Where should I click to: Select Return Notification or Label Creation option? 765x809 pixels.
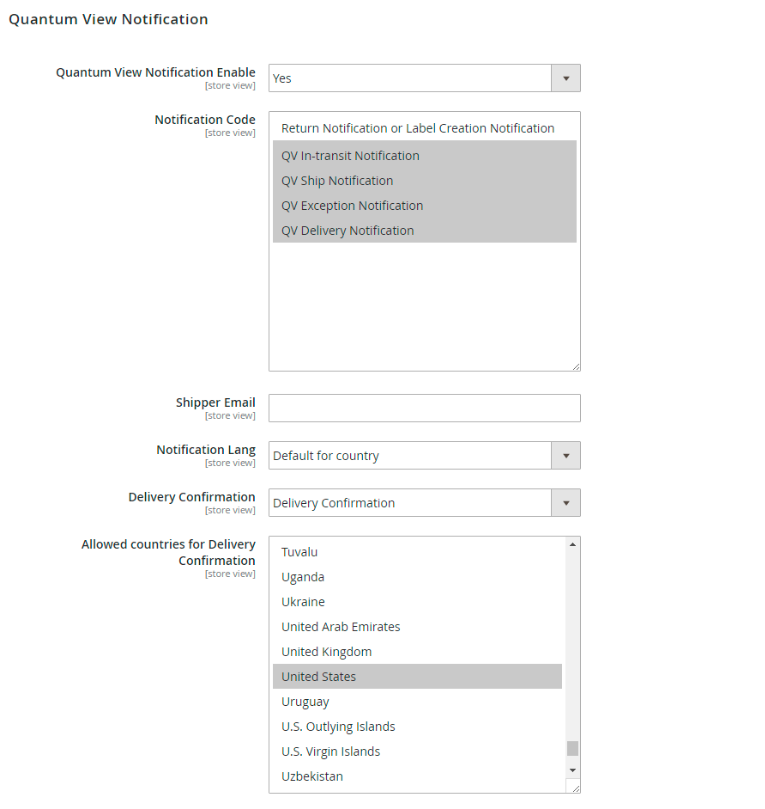(417, 128)
